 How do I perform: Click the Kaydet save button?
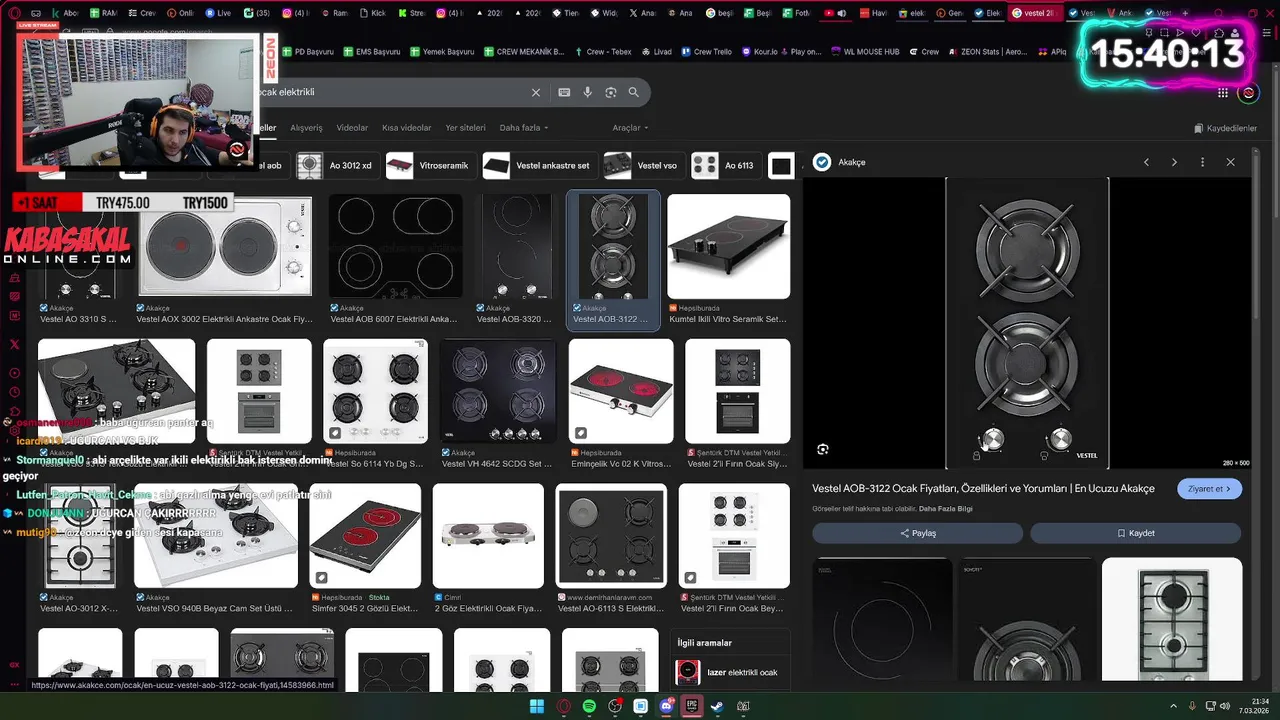1136,533
